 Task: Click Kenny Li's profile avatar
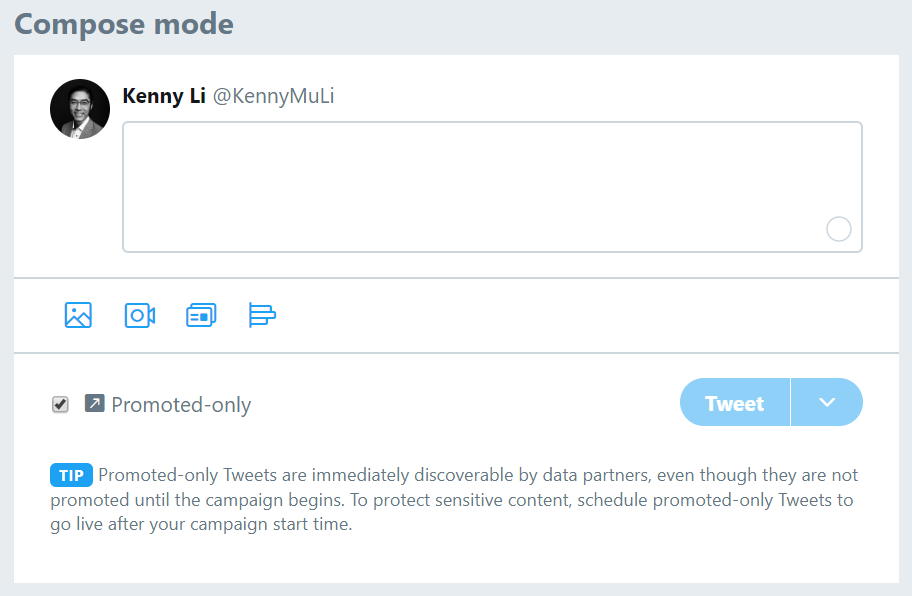coord(80,109)
